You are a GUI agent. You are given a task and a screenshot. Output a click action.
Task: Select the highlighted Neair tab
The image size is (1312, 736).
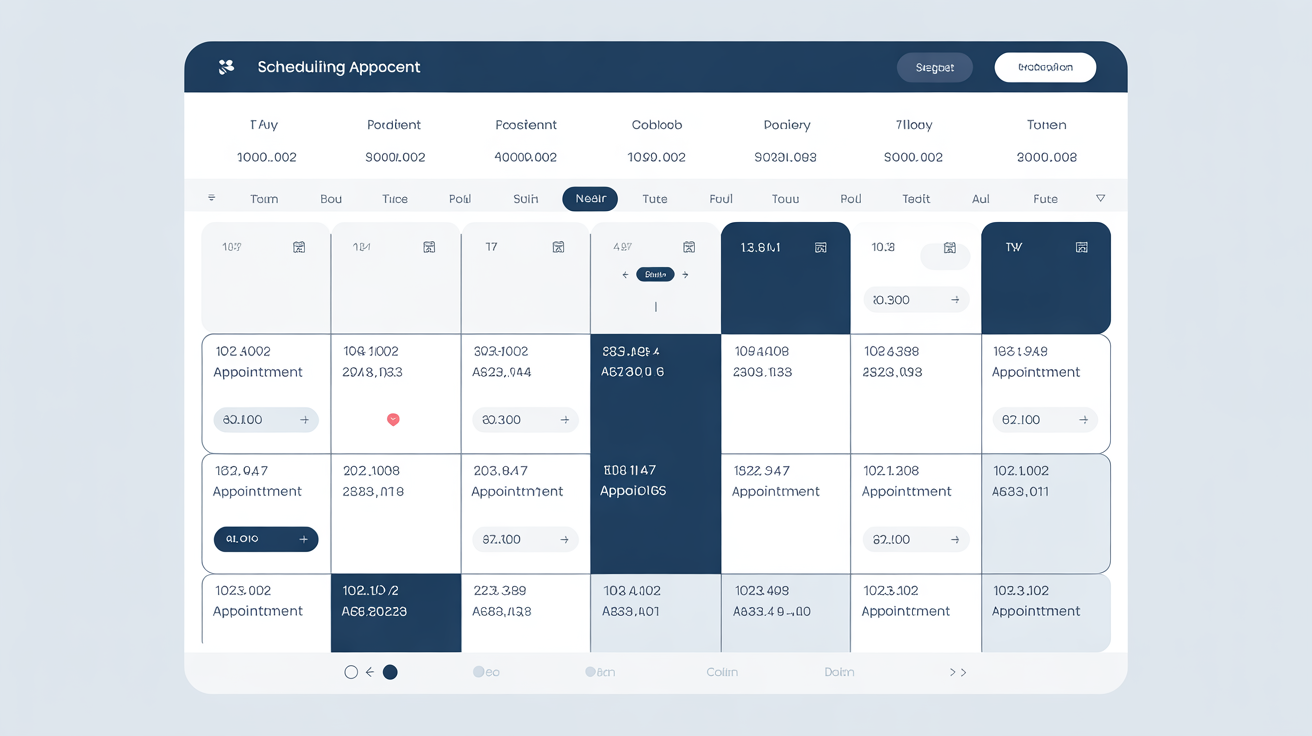tap(590, 199)
